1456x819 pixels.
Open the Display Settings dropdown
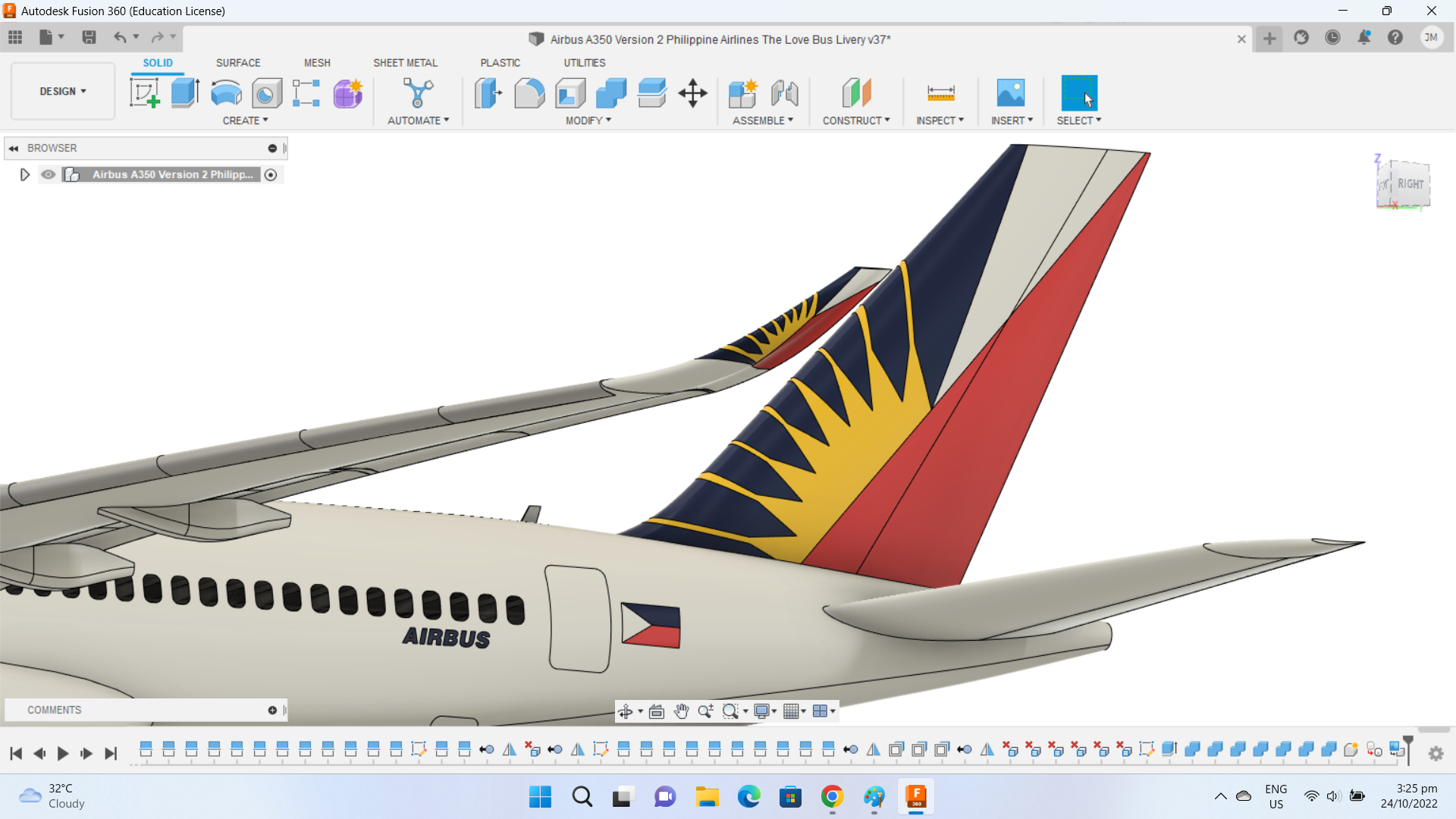point(764,711)
